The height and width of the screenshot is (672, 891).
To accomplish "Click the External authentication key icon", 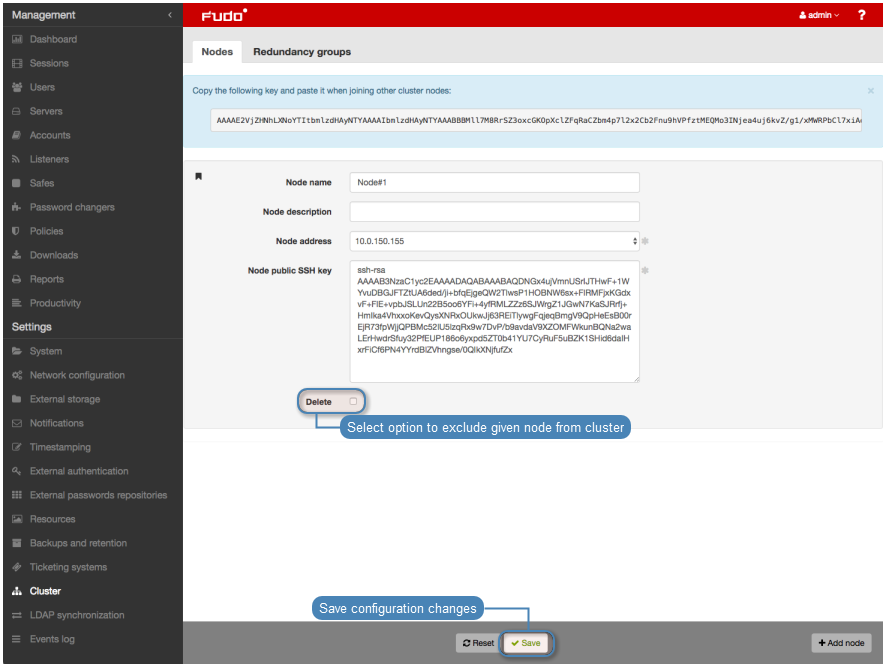I will 16,471.
